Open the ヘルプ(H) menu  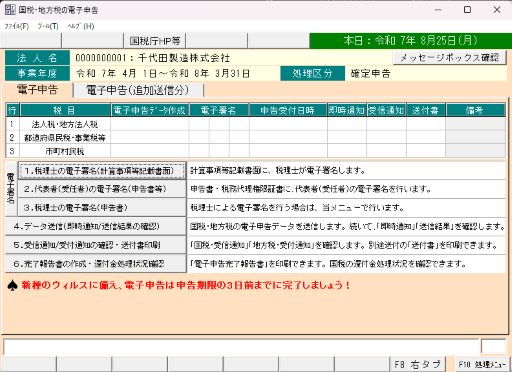[81, 26]
